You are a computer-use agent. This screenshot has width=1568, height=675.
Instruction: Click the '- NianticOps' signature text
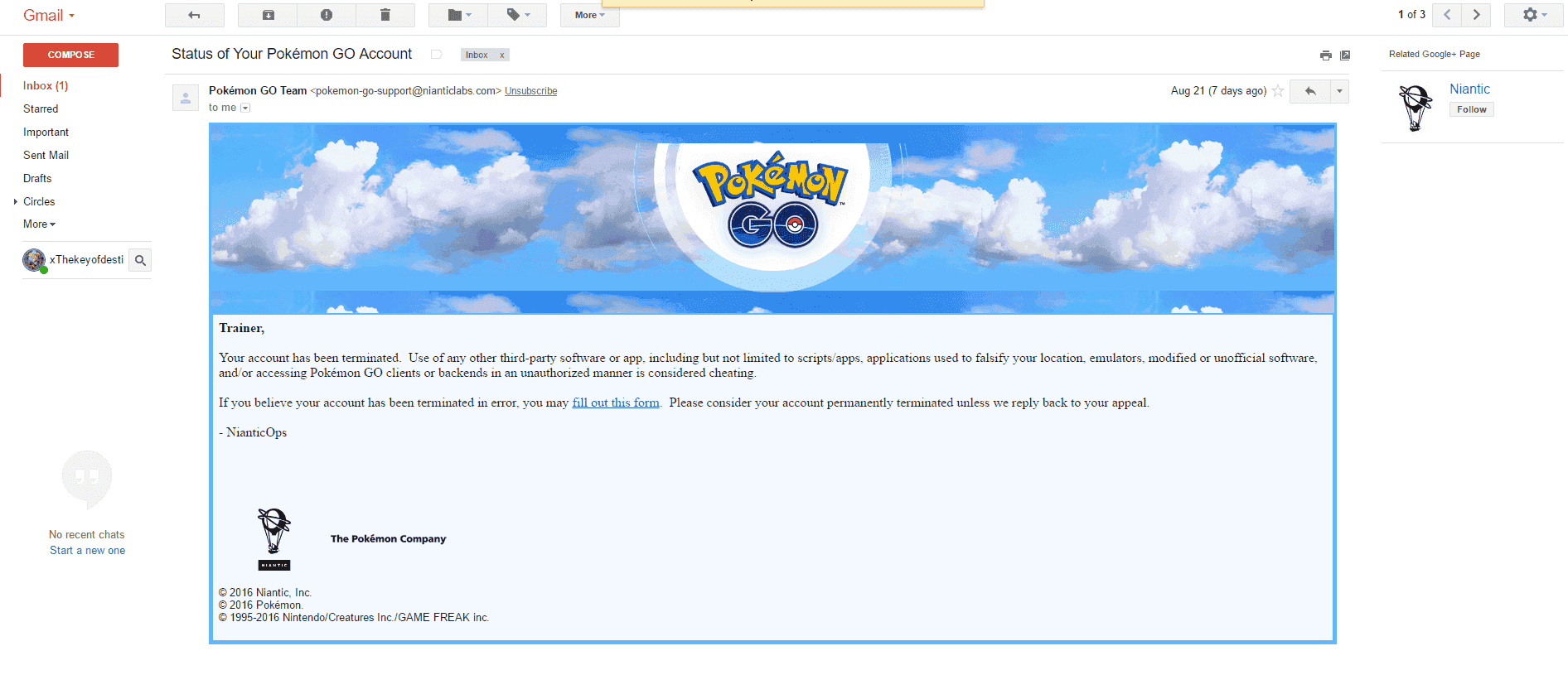point(253,432)
